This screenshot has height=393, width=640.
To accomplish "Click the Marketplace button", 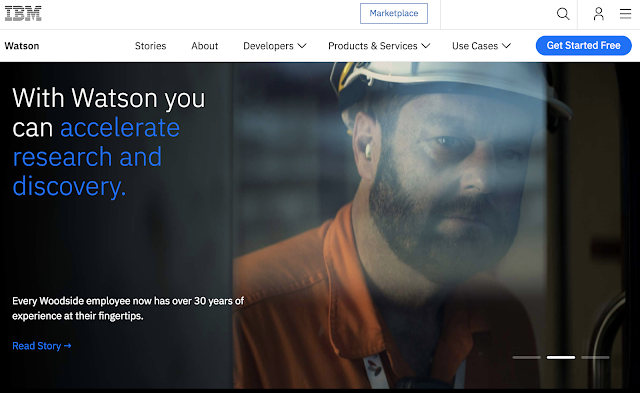I will click(394, 13).
